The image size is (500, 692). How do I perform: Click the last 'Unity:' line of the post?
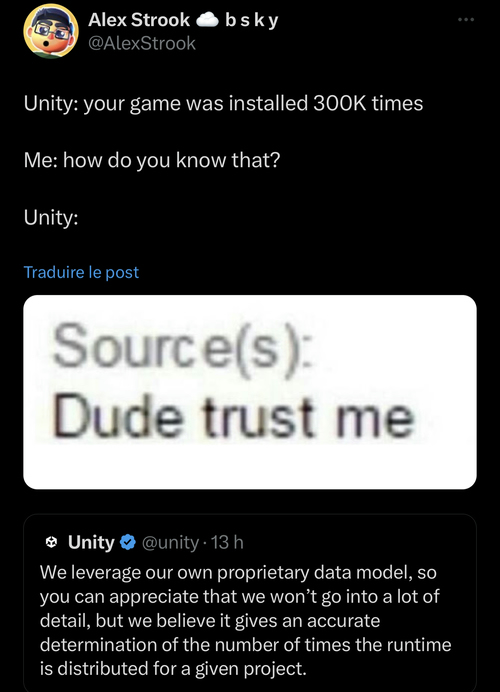pyautogui.click(x=51, y=217)
